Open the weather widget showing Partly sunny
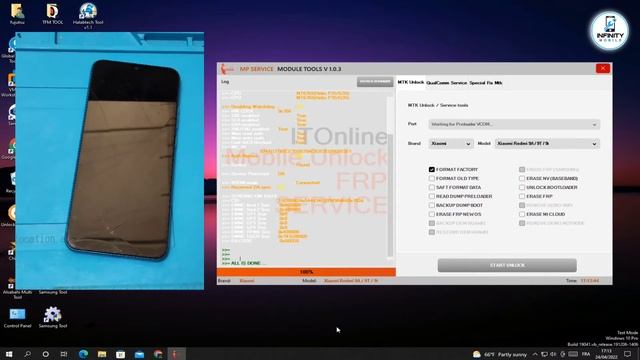 pos(500,354)
